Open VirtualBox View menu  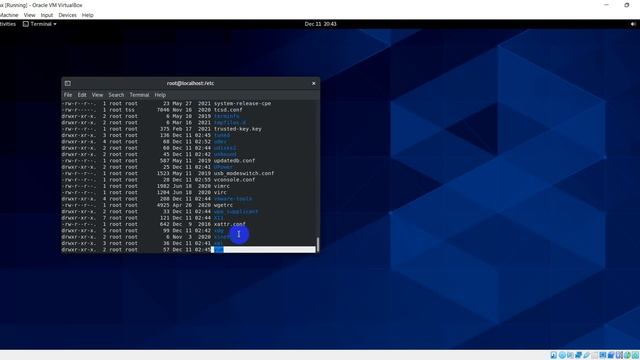[x=29, y=15]
